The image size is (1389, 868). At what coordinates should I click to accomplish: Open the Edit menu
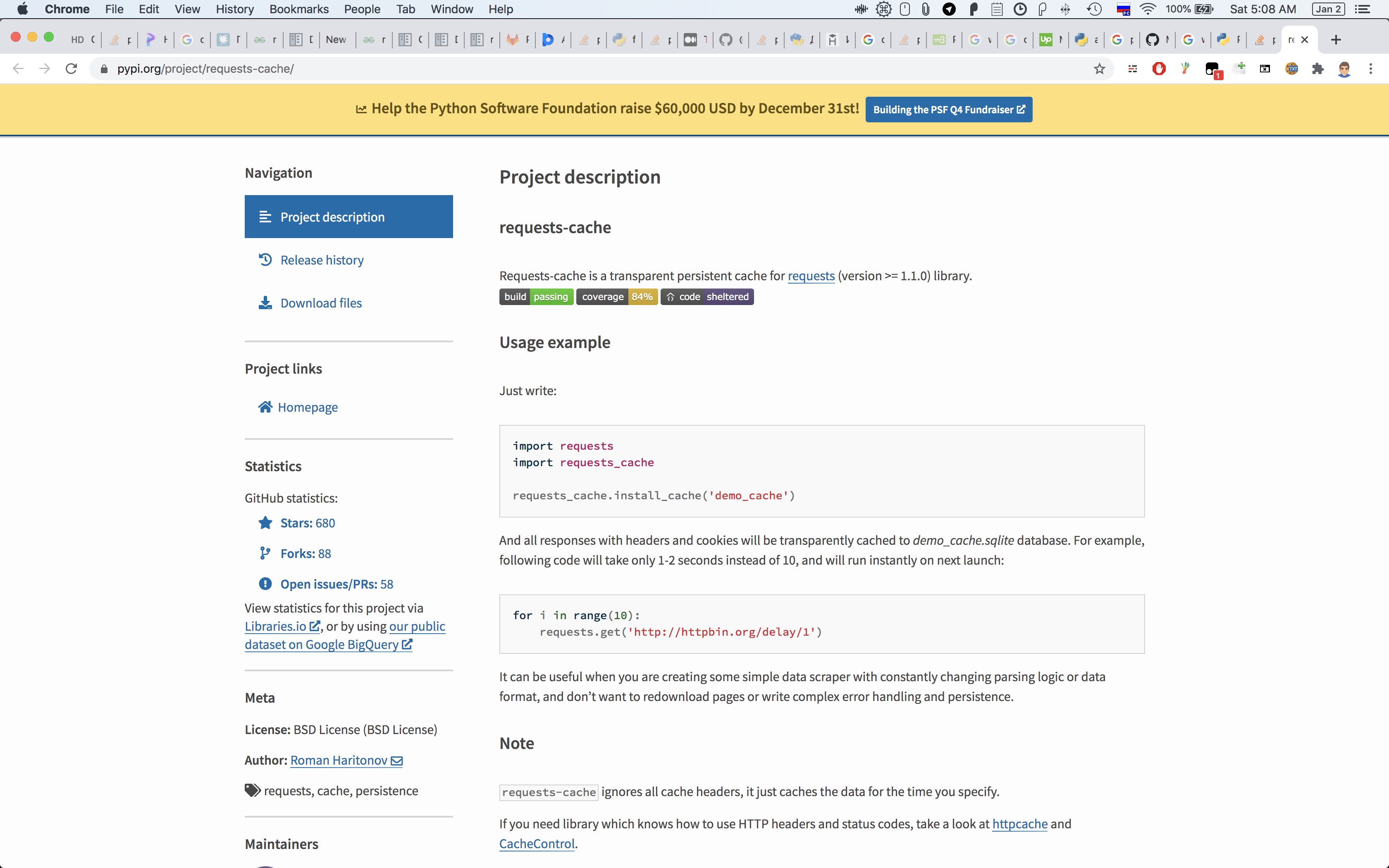pyautogui.click(x=149, y=9)
